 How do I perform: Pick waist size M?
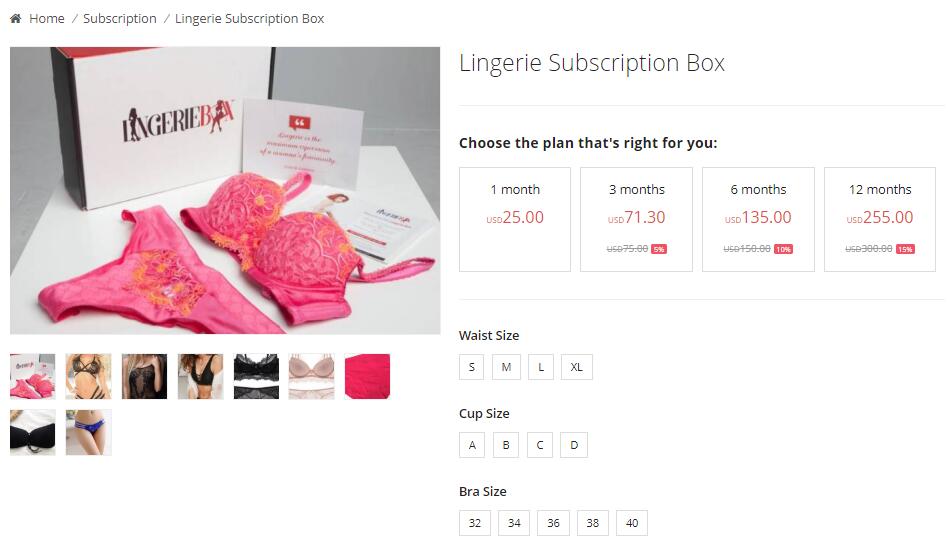pyautogui.click(x=506, y=367)
